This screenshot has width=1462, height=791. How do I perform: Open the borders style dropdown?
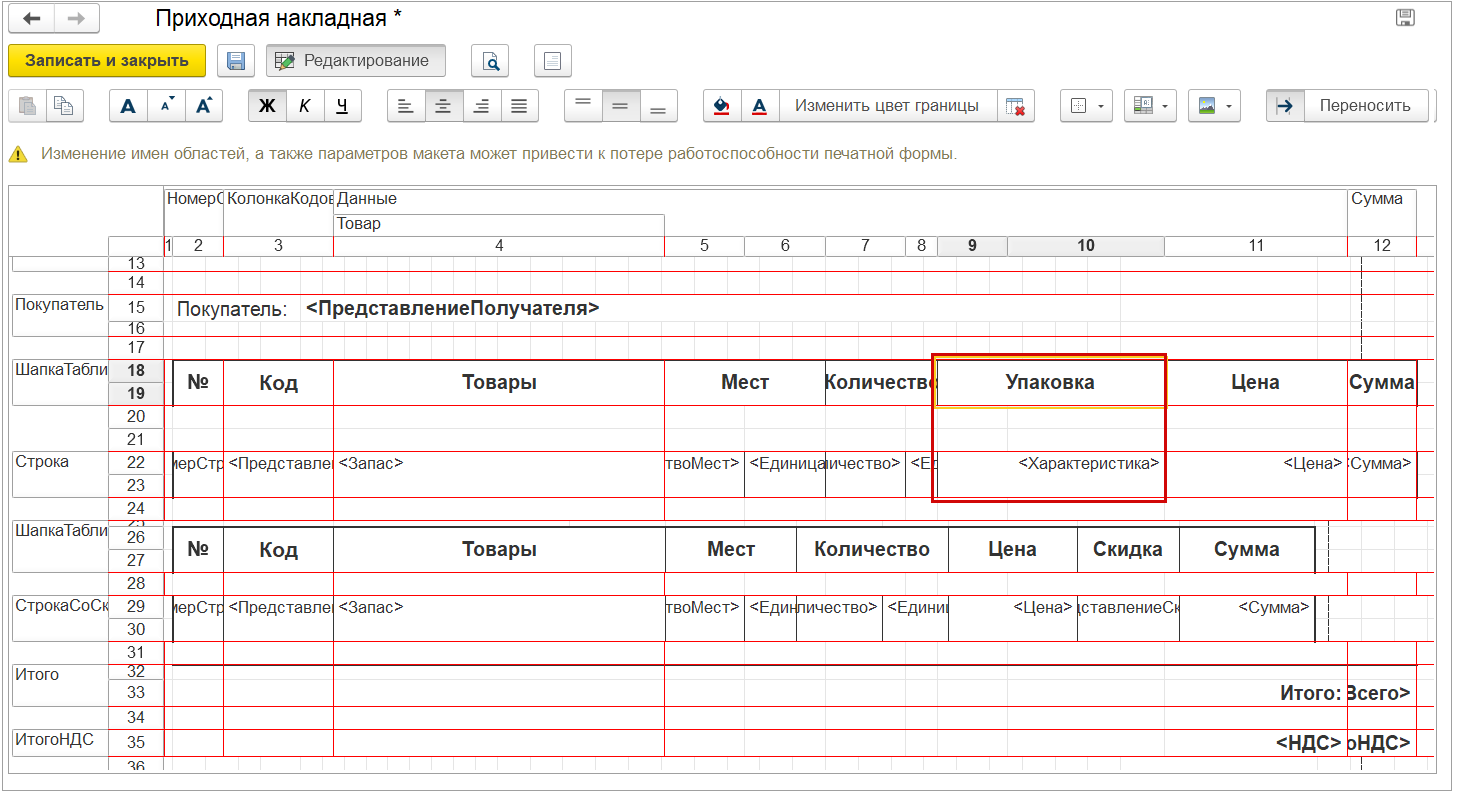[1086, 105]
